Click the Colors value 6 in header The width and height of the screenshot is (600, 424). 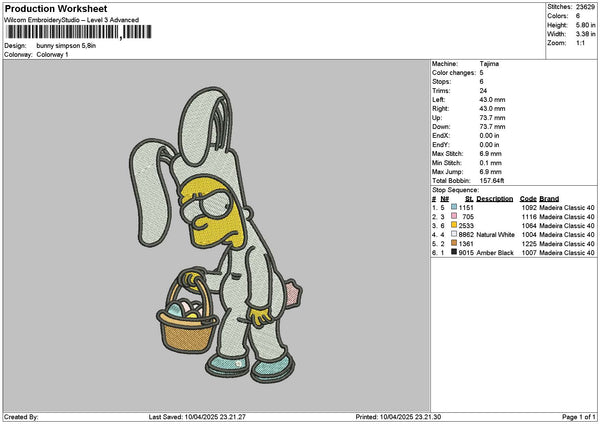(578, 16)
